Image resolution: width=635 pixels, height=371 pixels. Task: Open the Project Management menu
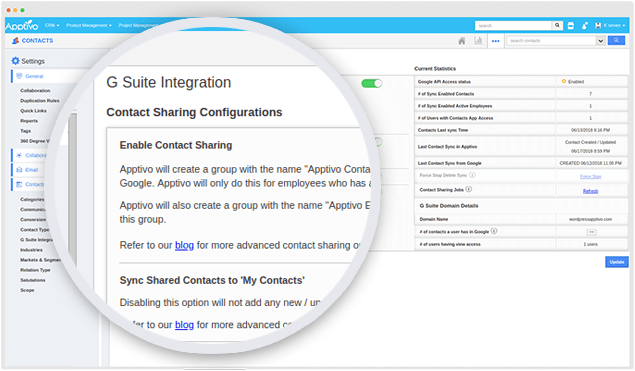(138, 25)
